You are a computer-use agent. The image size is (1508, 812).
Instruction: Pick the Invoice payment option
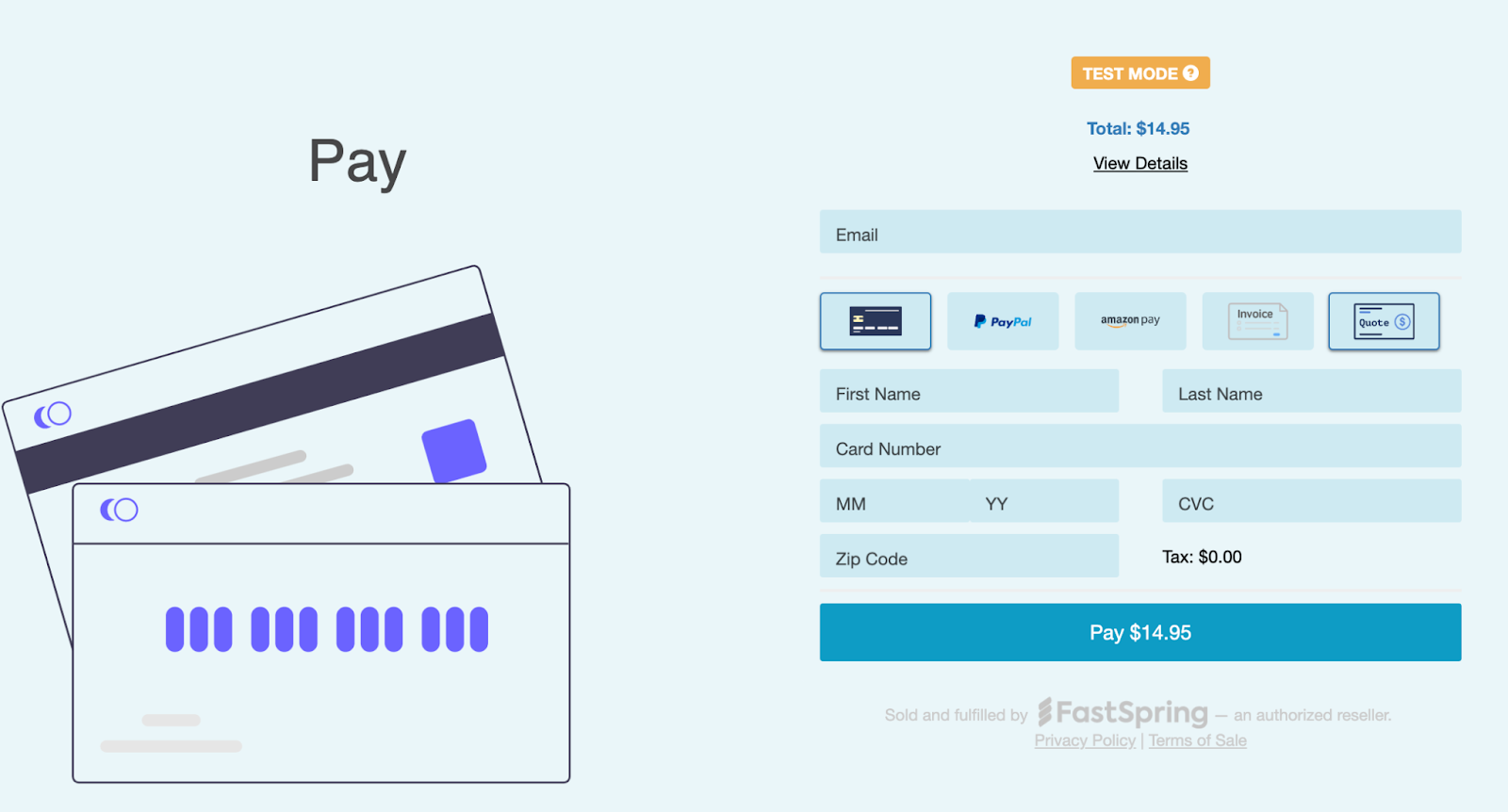(1257, 321)
